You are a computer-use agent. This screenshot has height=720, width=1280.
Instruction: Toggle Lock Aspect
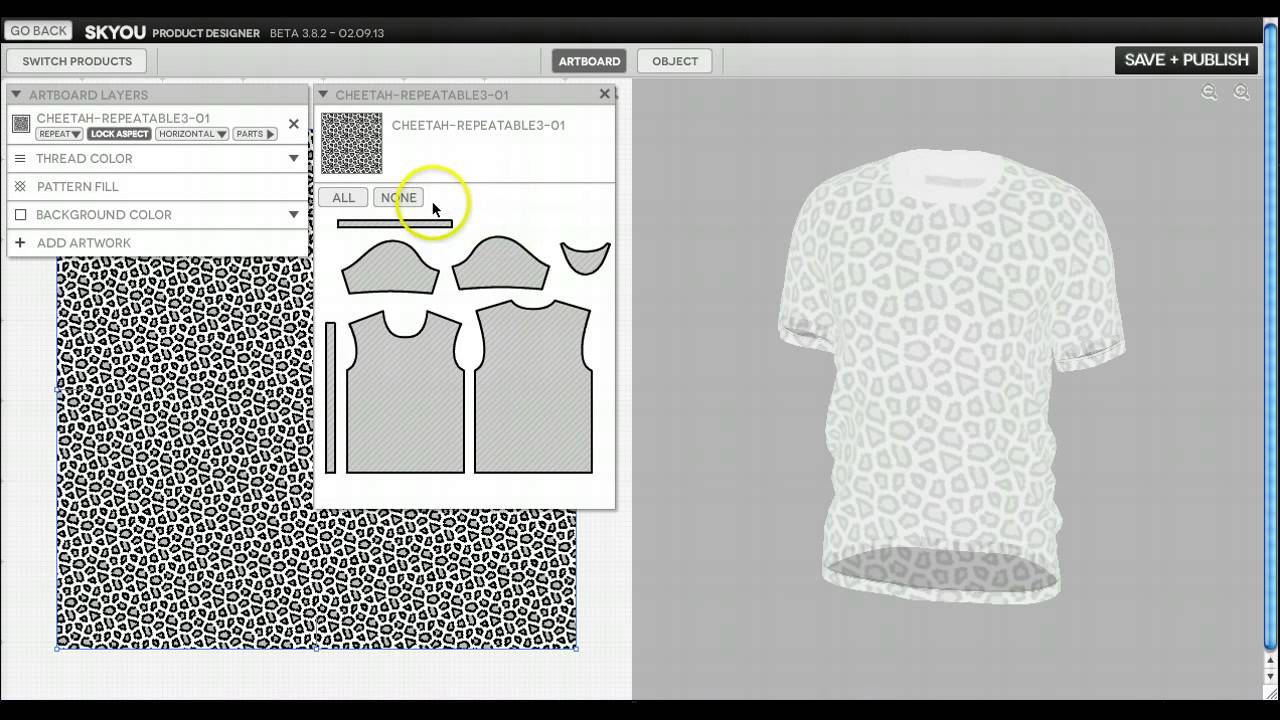119,134
